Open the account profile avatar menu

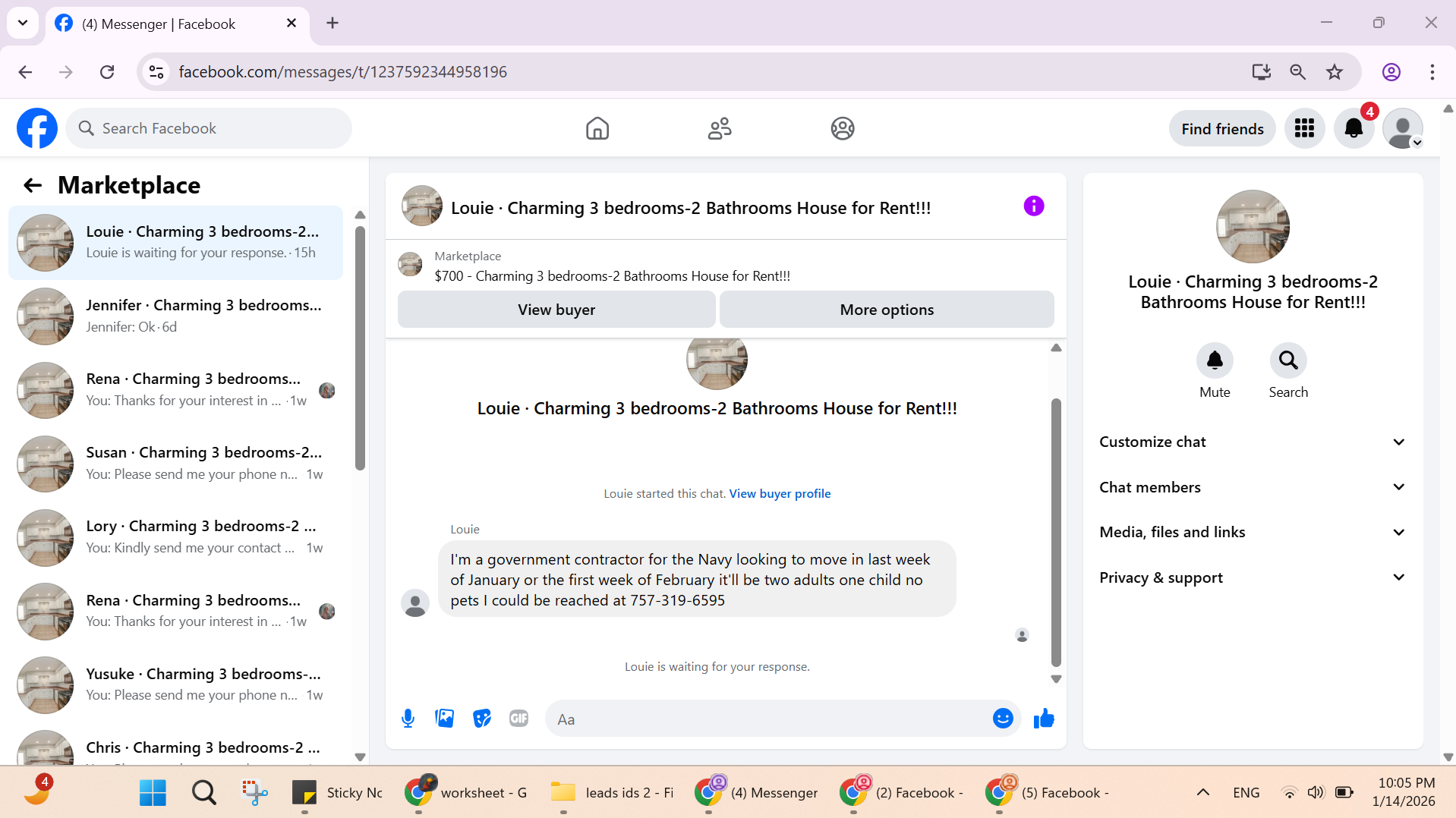pyautogui.click(x=1402, y=128)
